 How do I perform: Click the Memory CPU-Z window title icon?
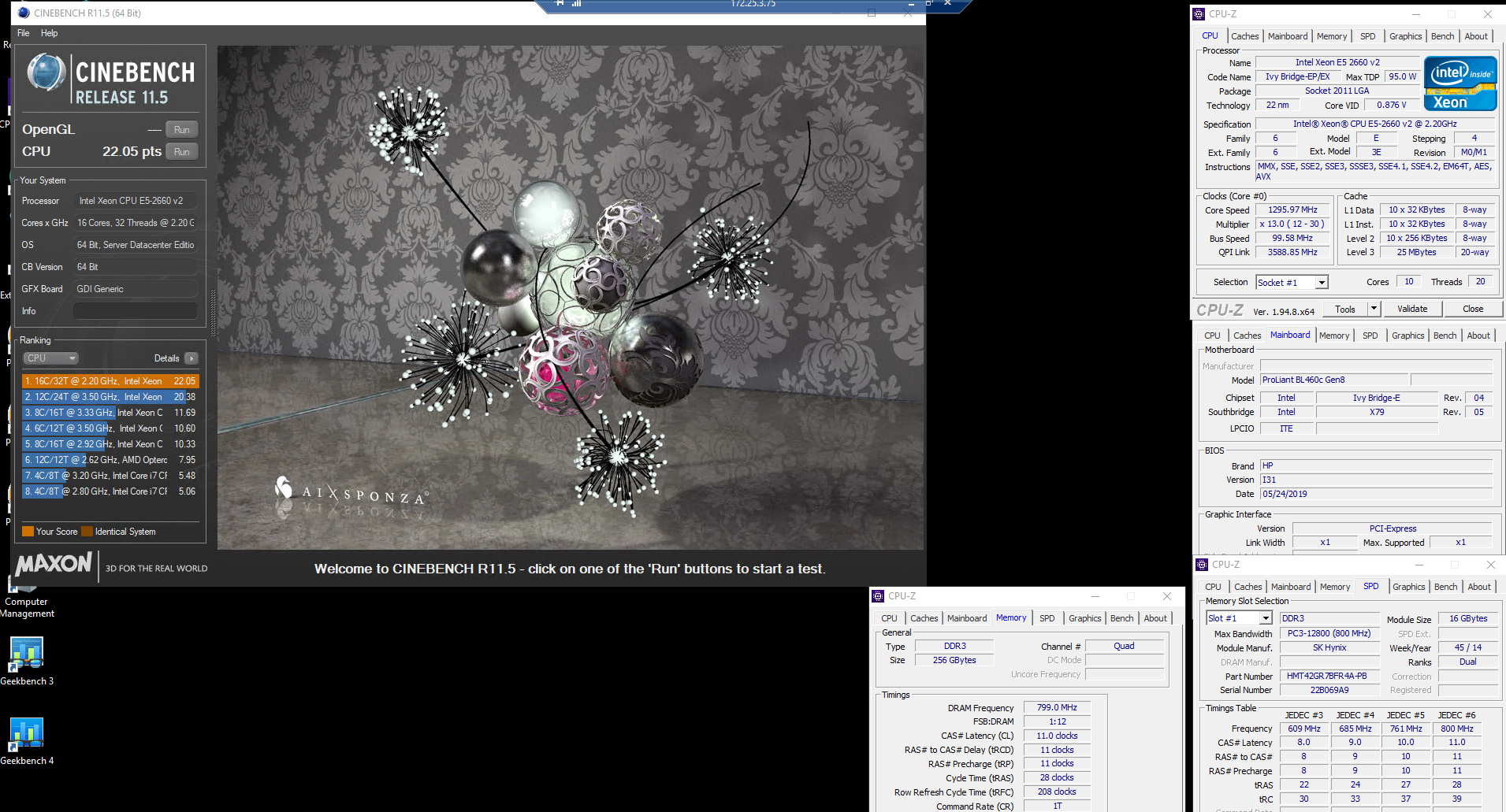pyautogui.click(x=878, y=596)
